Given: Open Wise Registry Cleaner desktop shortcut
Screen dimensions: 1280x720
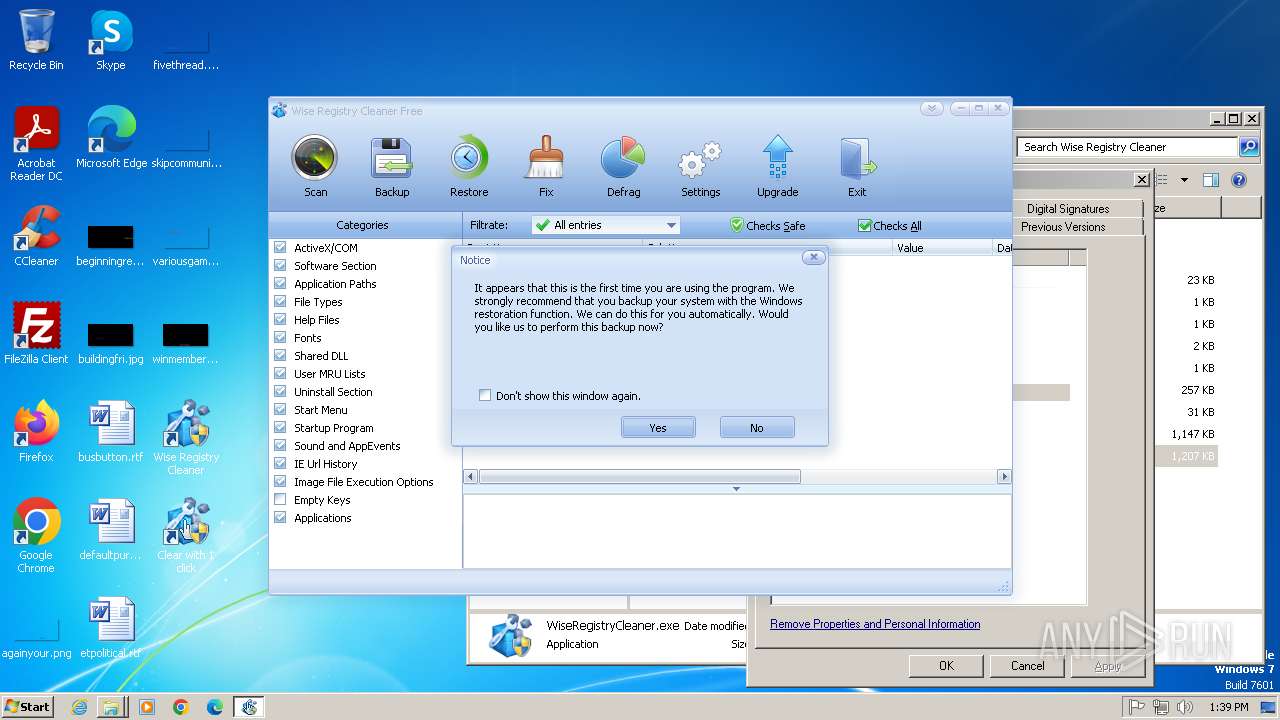Looking at the screenshot, I should [x=186, y=438].
